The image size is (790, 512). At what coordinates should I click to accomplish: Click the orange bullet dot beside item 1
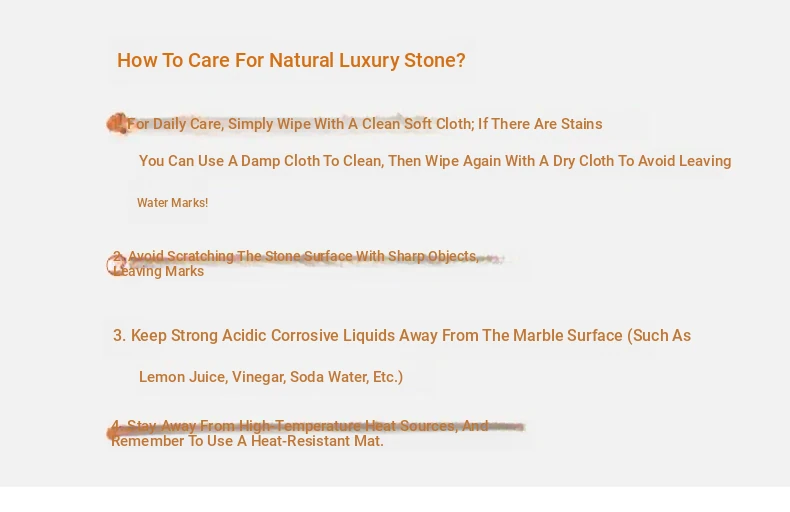coord(117,124)
